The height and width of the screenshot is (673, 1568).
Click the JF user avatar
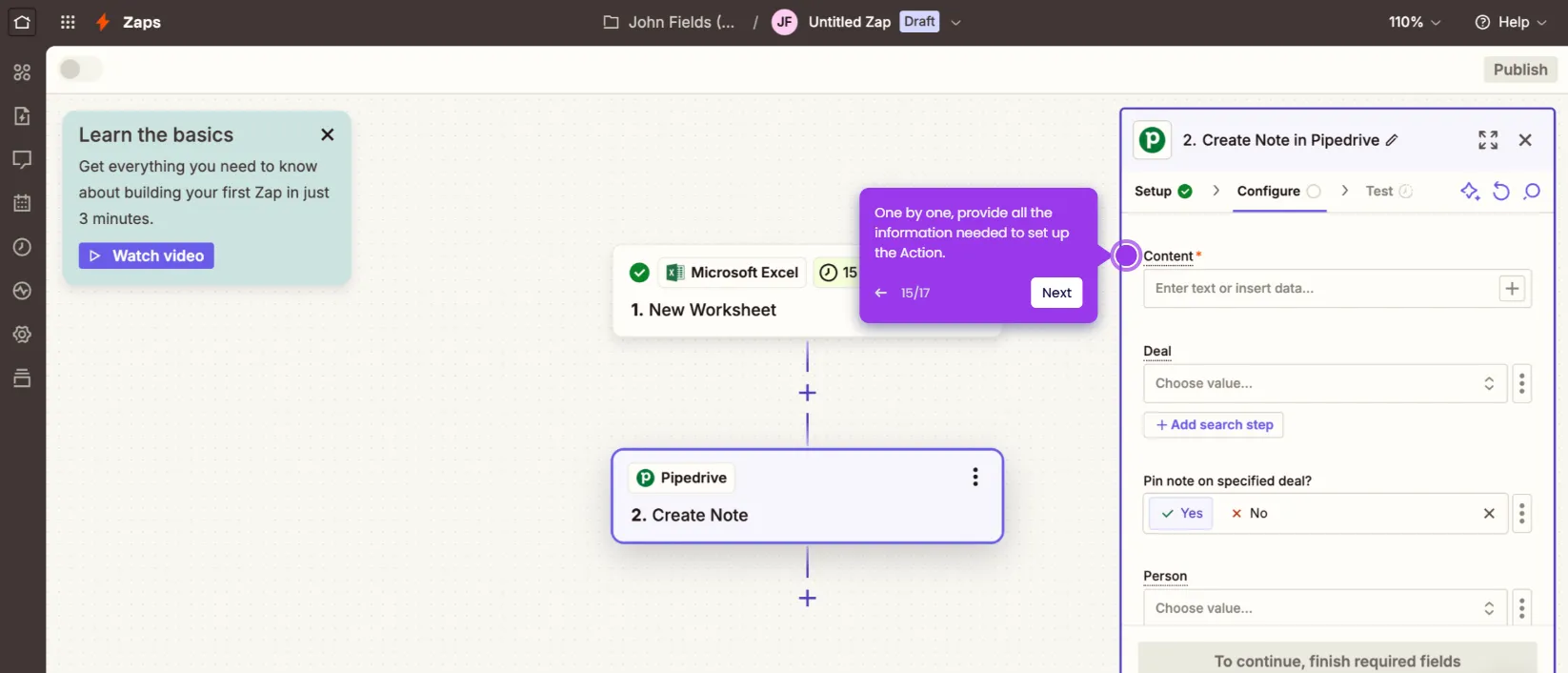(x=784, y=22)
